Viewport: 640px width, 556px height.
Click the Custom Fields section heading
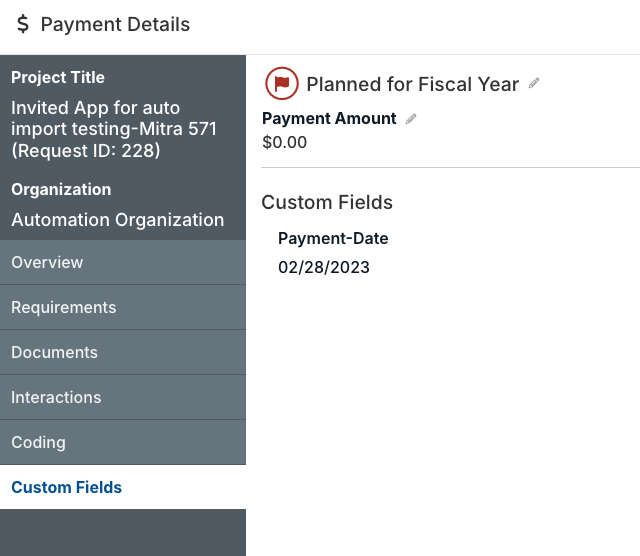point(327,202)
